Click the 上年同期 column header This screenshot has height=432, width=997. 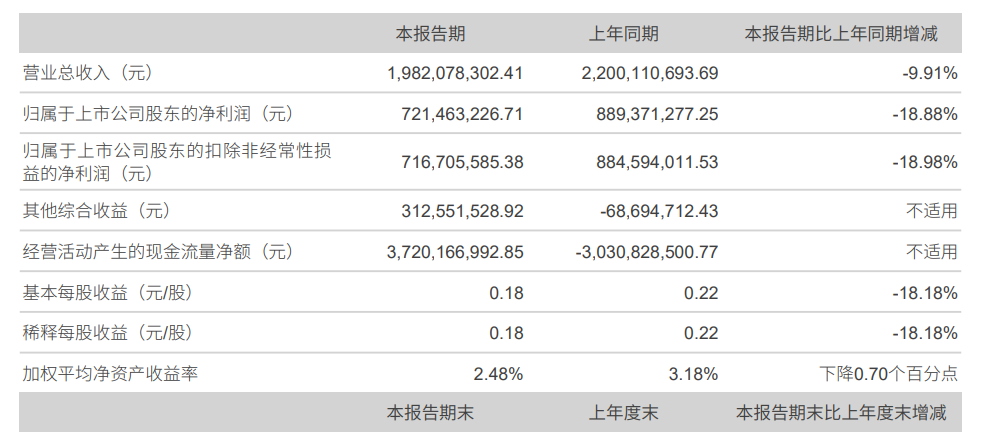(623, 34)
